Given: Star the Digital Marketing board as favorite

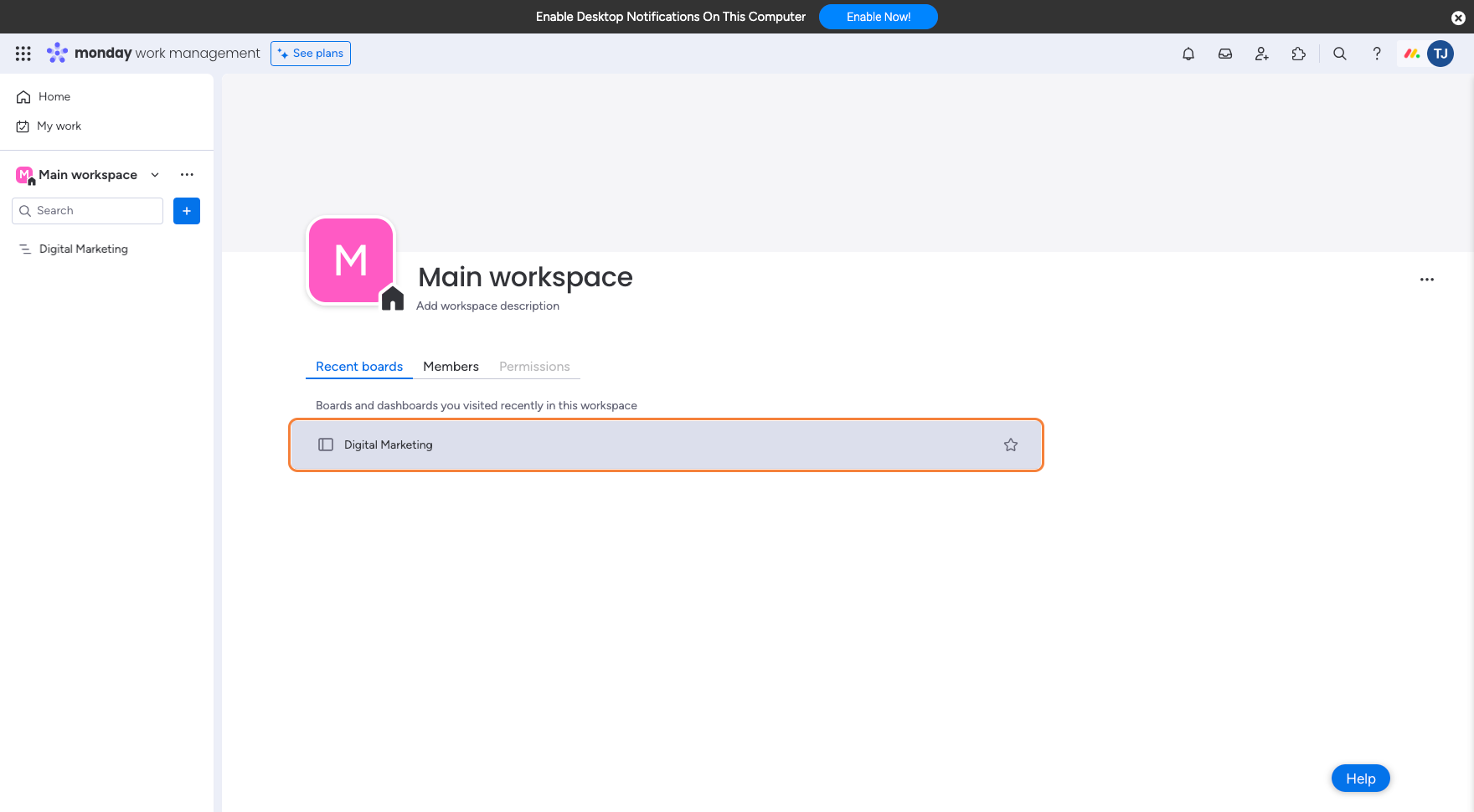Looking at the screenshot, I should pyautogui.click(x=1010, y=445).
